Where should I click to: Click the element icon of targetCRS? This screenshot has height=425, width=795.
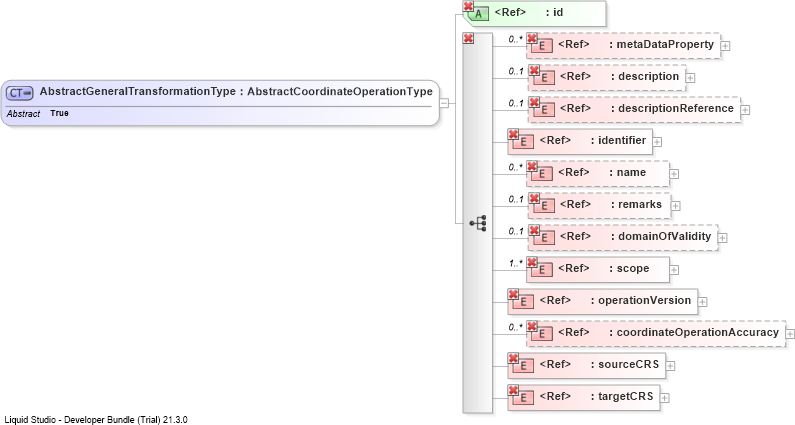pos(523,397)
